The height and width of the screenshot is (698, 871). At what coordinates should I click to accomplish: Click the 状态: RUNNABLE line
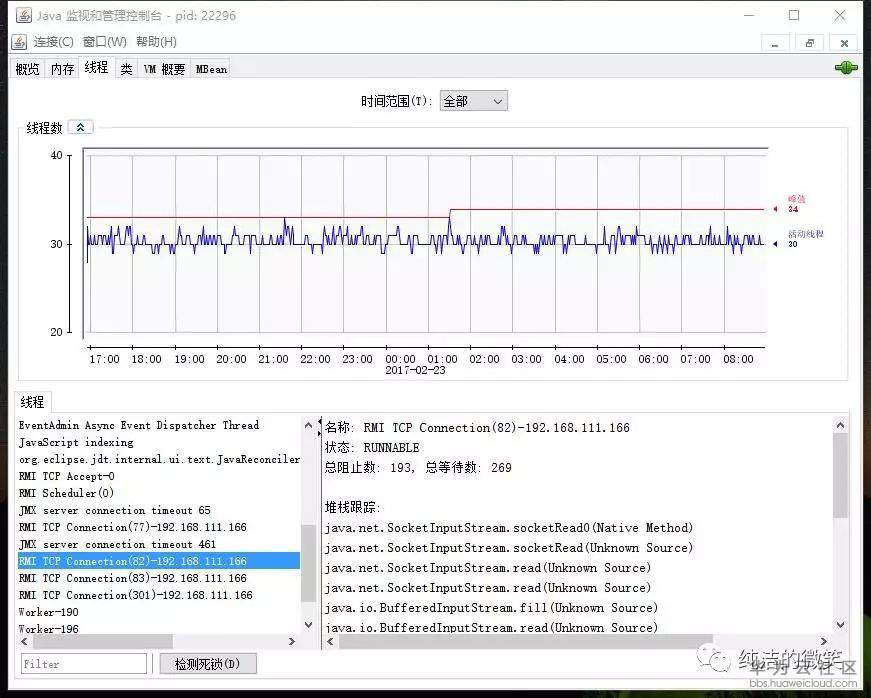pos(372,448)
